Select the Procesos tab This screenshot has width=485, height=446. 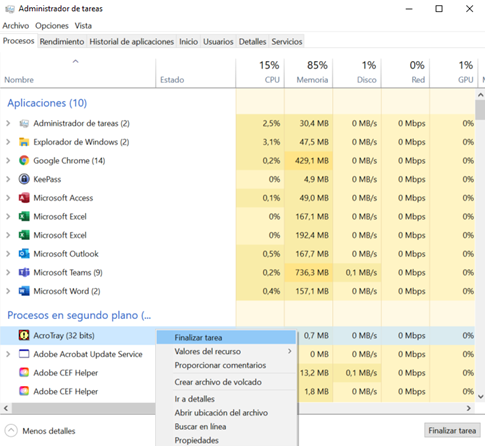pos(19,41)
